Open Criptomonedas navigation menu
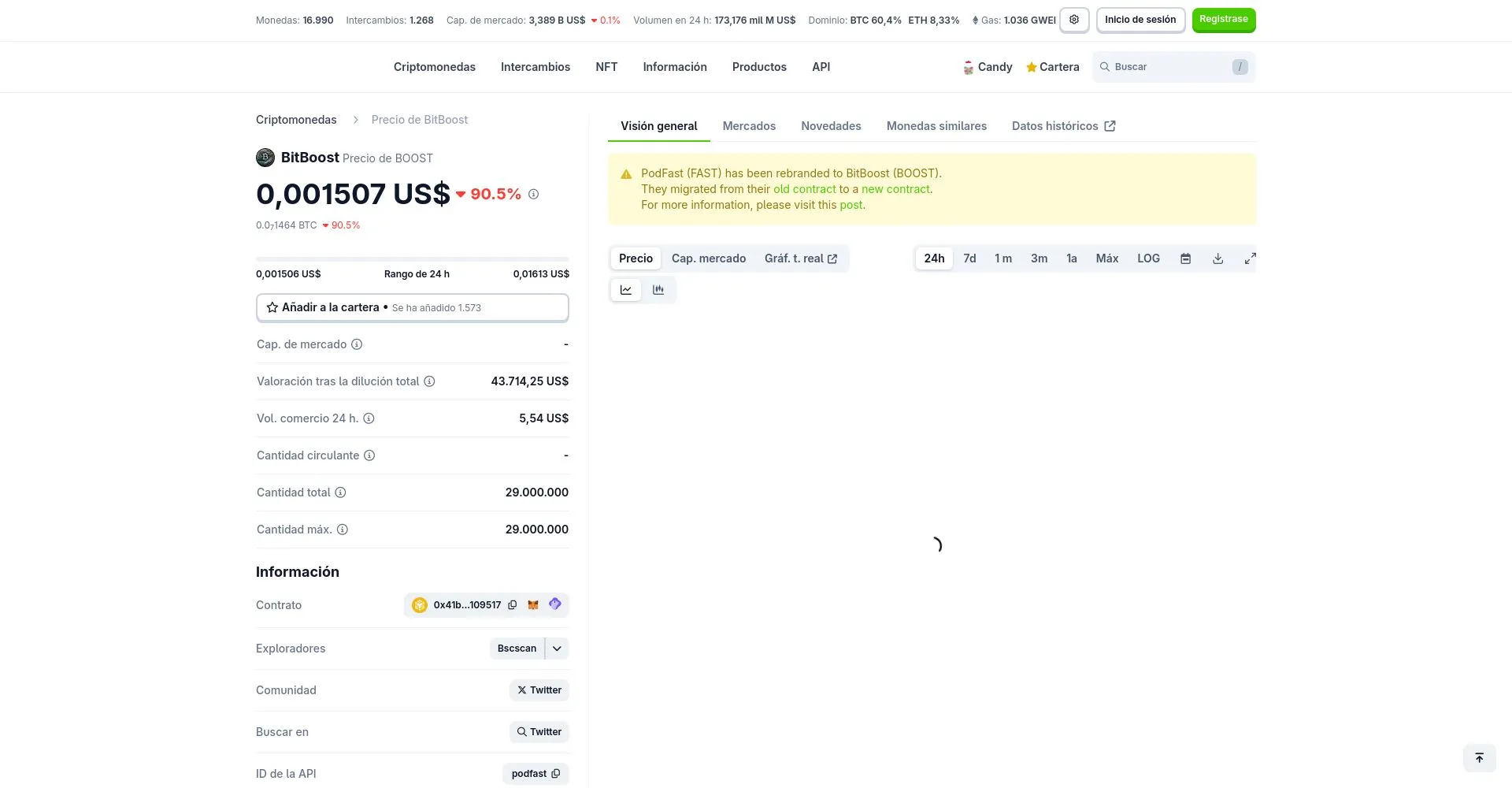 point(435,67)
